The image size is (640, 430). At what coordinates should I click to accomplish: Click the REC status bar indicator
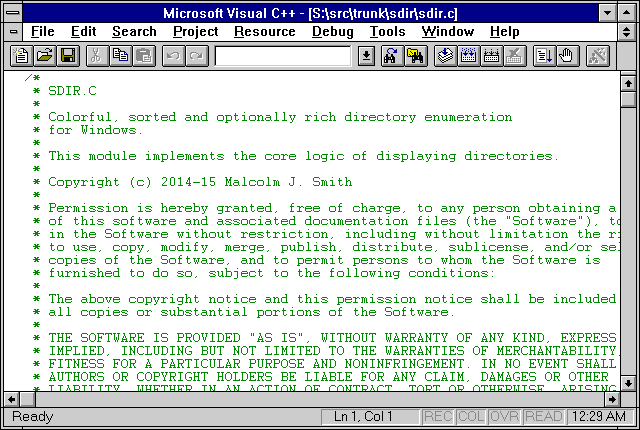(438, 417)
